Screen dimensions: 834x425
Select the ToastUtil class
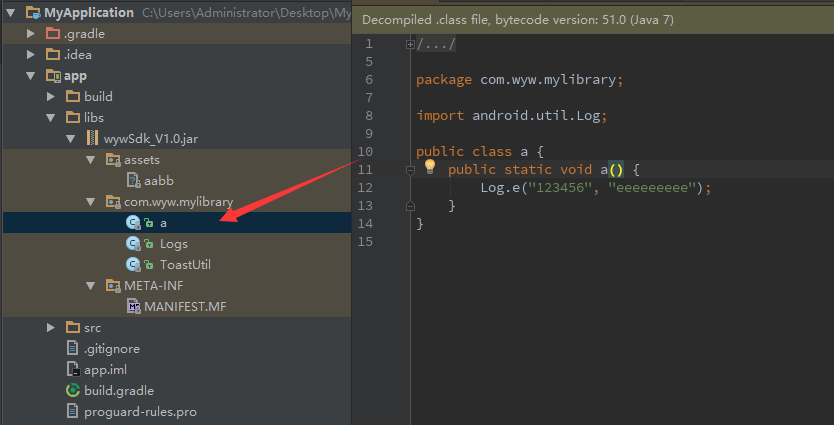tap(185, 264)
